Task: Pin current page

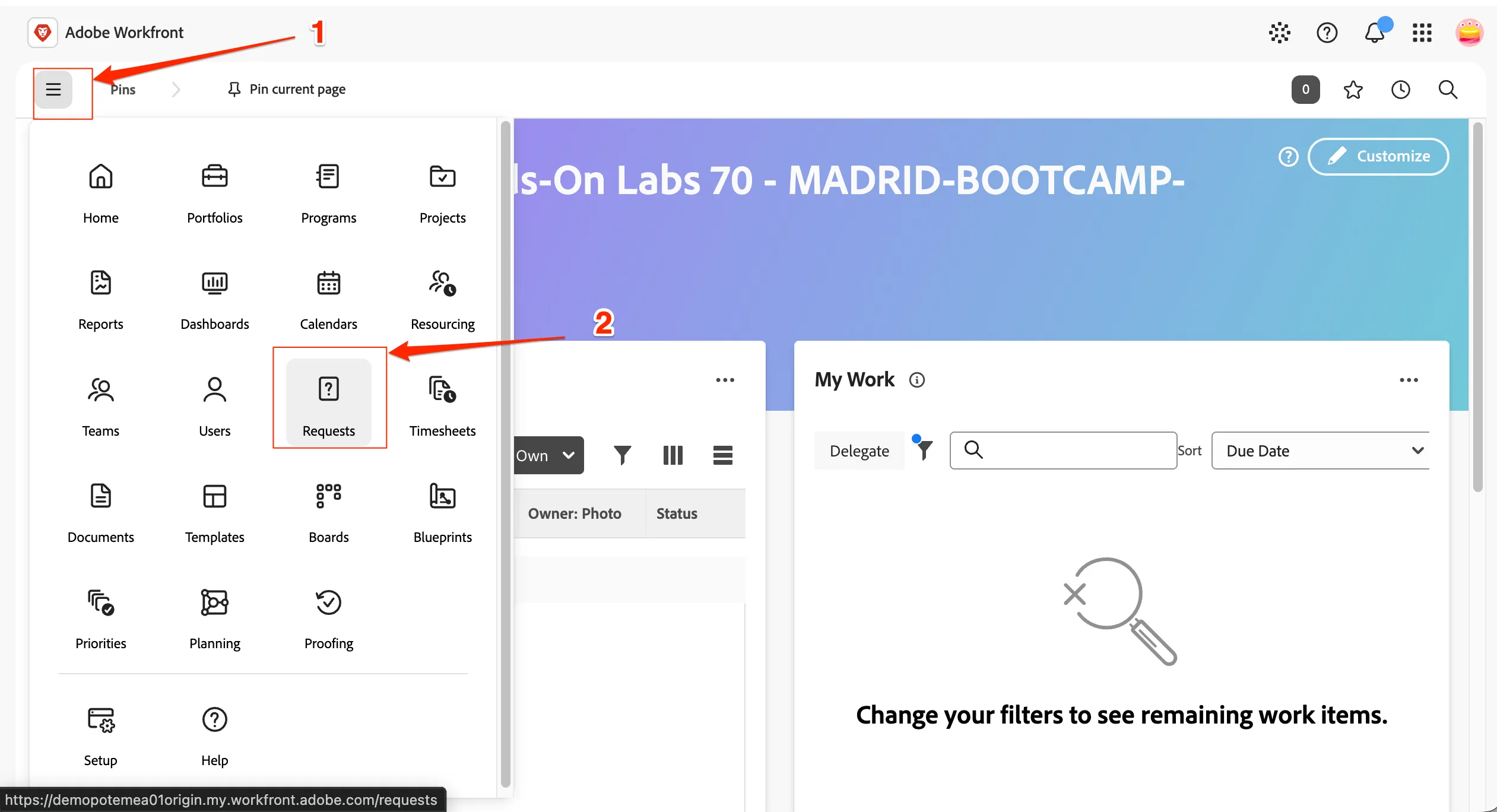Action: (286, 89)
